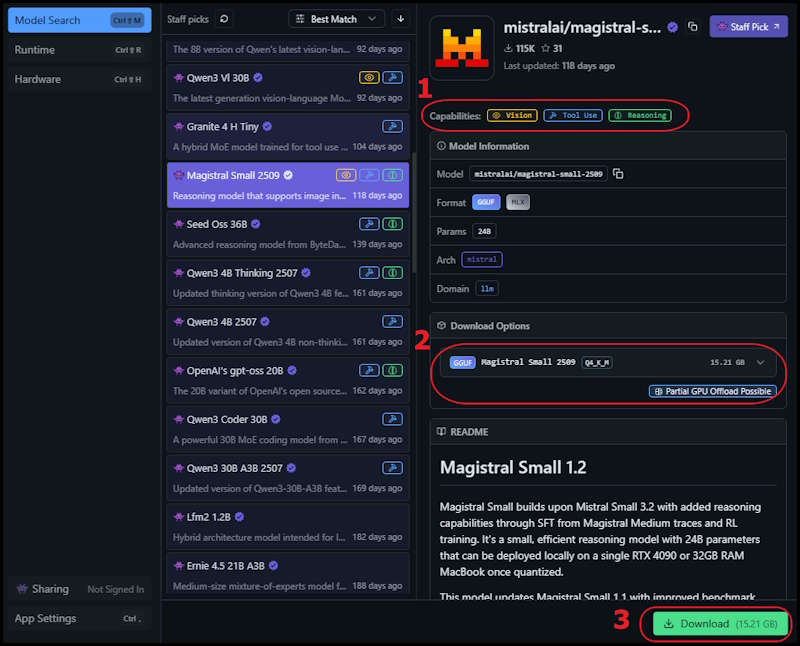Click tool use icon on Qwen3 4B Thinking 2507
The image size is (800, 646).
pos(369,273)
